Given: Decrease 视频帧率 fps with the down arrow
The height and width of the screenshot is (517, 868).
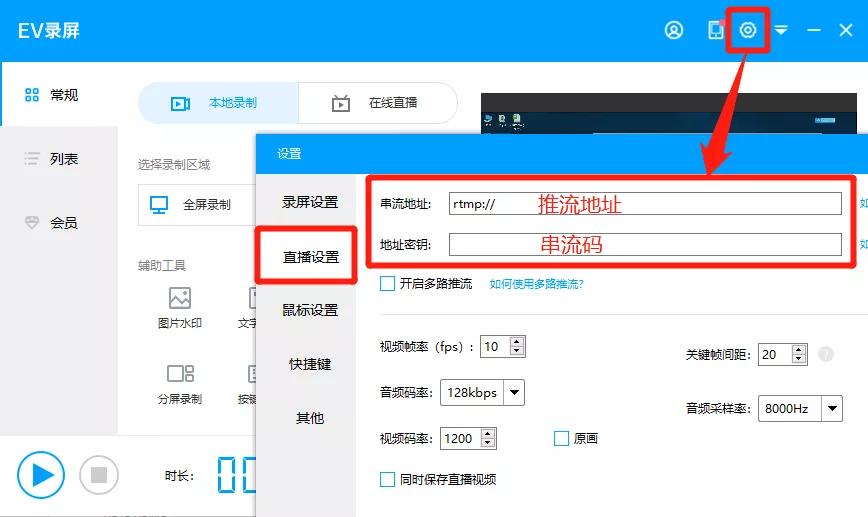Looking at the screenshot, I should pos(517,351).
